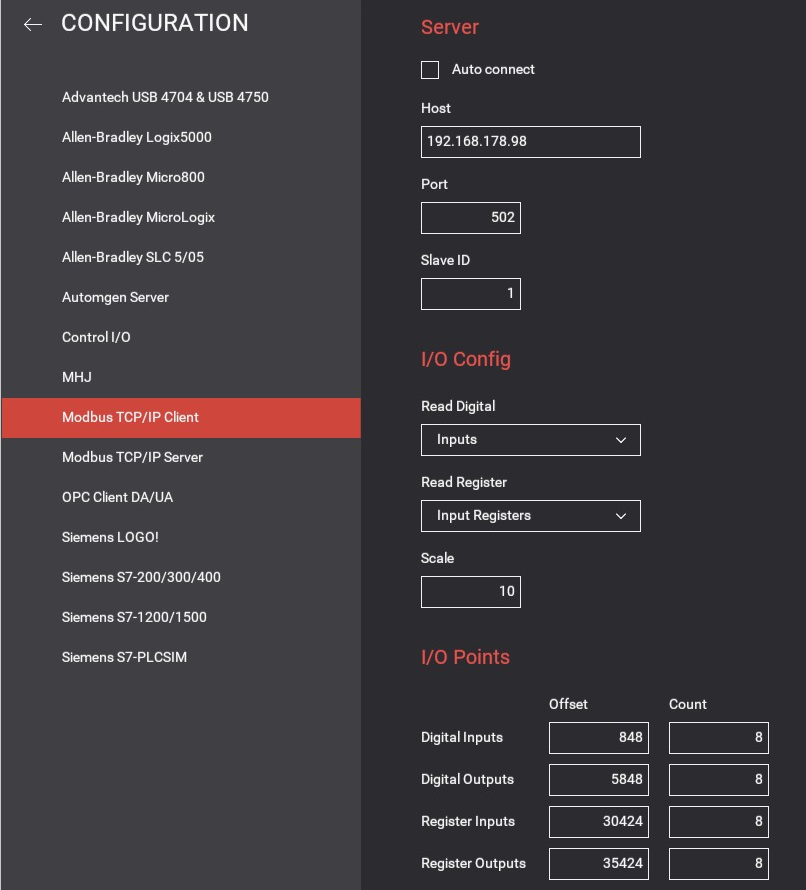This screenshot has width=806, height=890.
Task: Enable the Auto connect checkbox
Action: (430, 70)
